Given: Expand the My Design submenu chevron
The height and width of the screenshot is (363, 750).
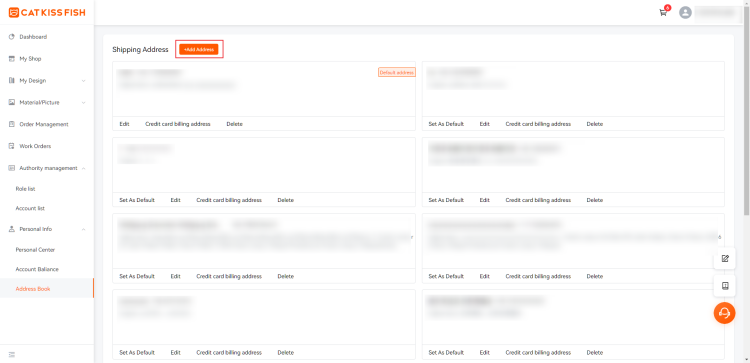Looking at the screenshot, I should (84, 81).
